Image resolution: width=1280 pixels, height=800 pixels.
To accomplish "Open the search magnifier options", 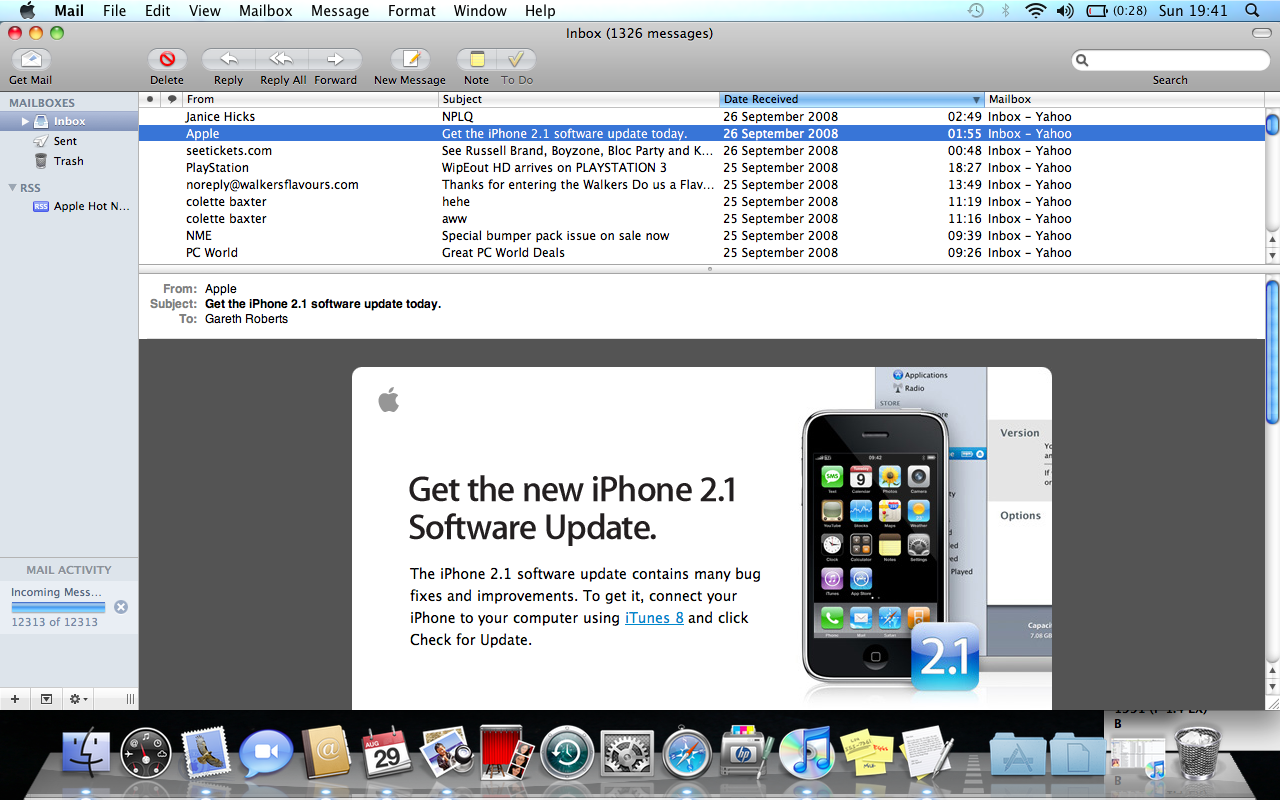I will pos(1082,61).
